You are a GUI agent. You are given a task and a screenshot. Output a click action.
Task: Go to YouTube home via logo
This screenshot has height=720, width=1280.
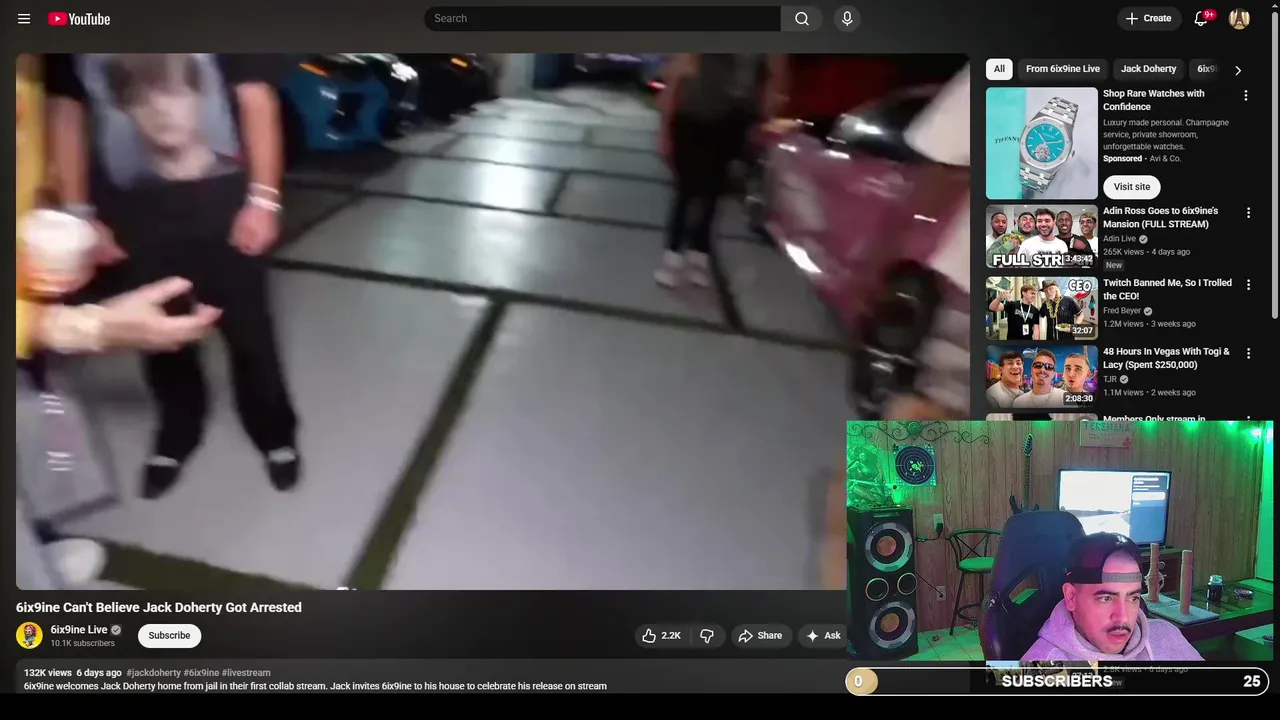[79, 19]
